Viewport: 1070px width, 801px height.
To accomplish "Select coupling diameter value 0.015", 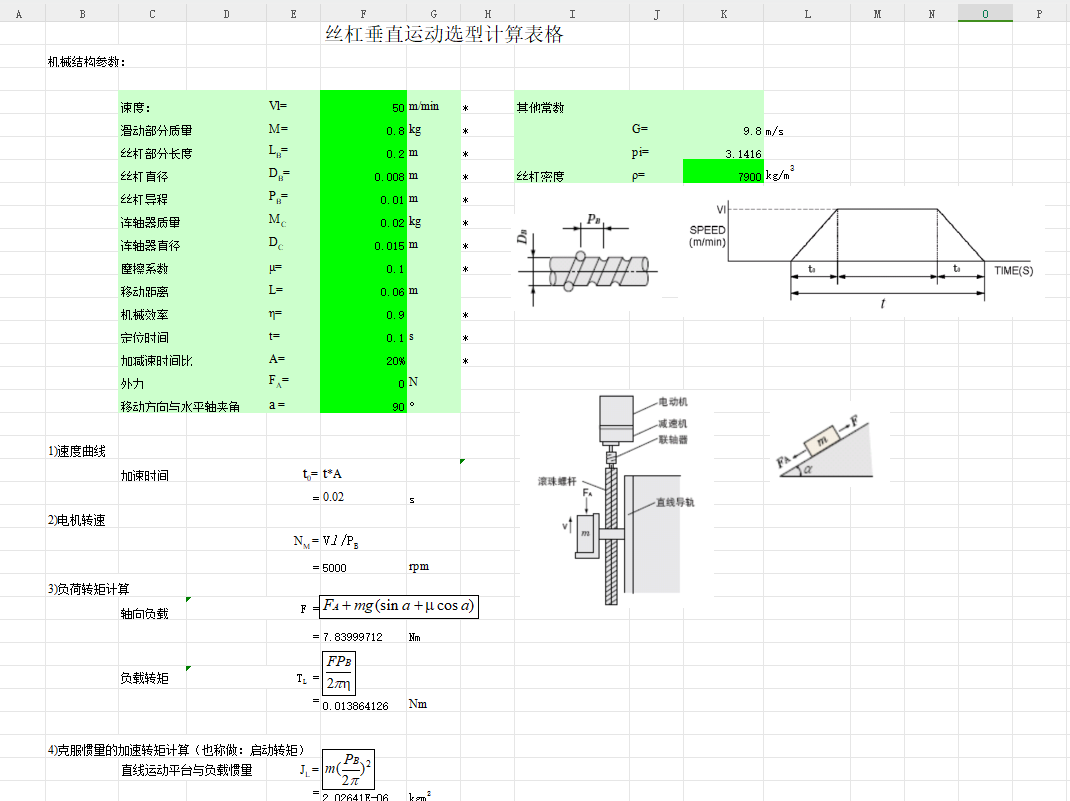I will click(363, 242).
